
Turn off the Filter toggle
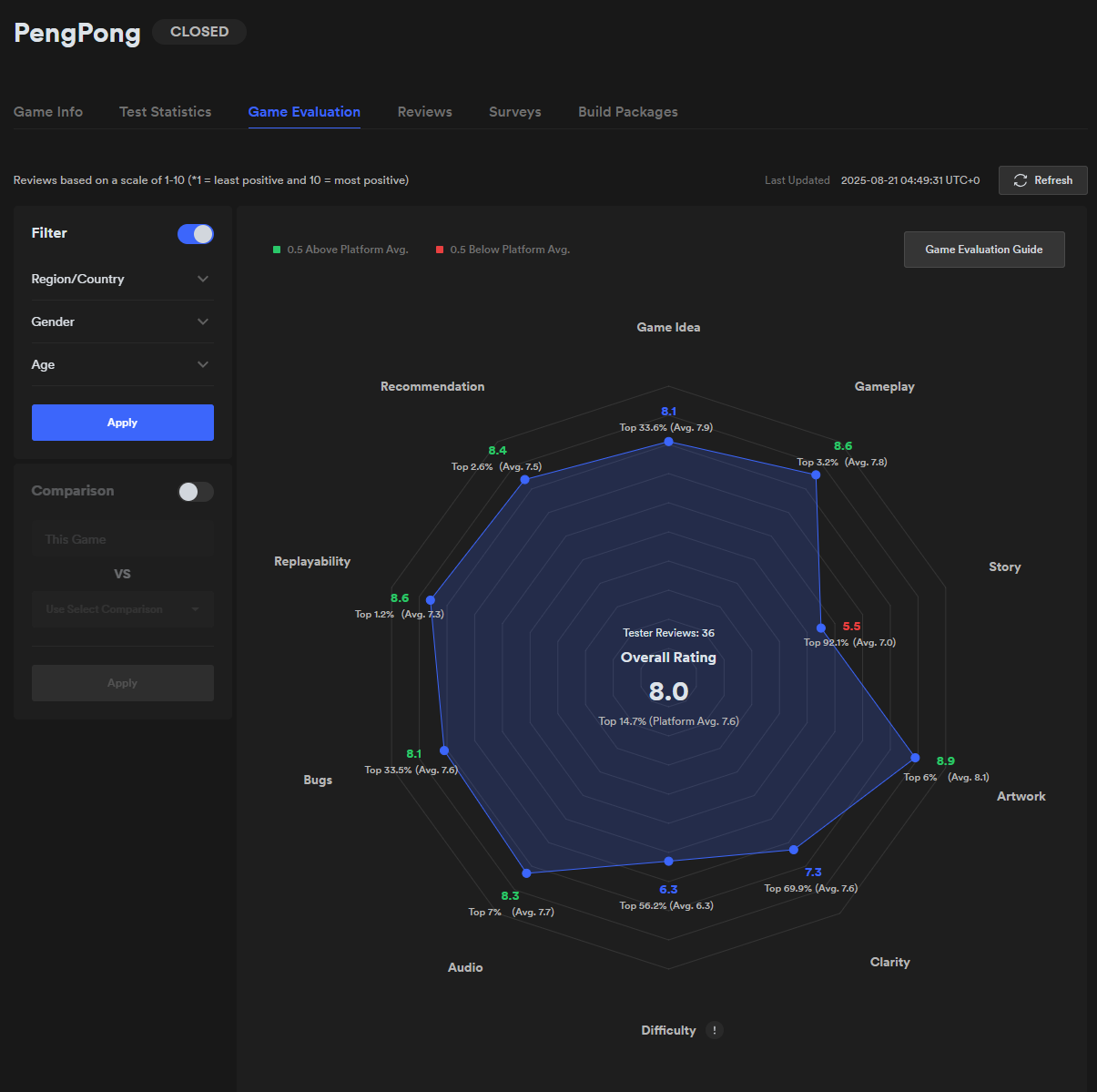point(196,234)
